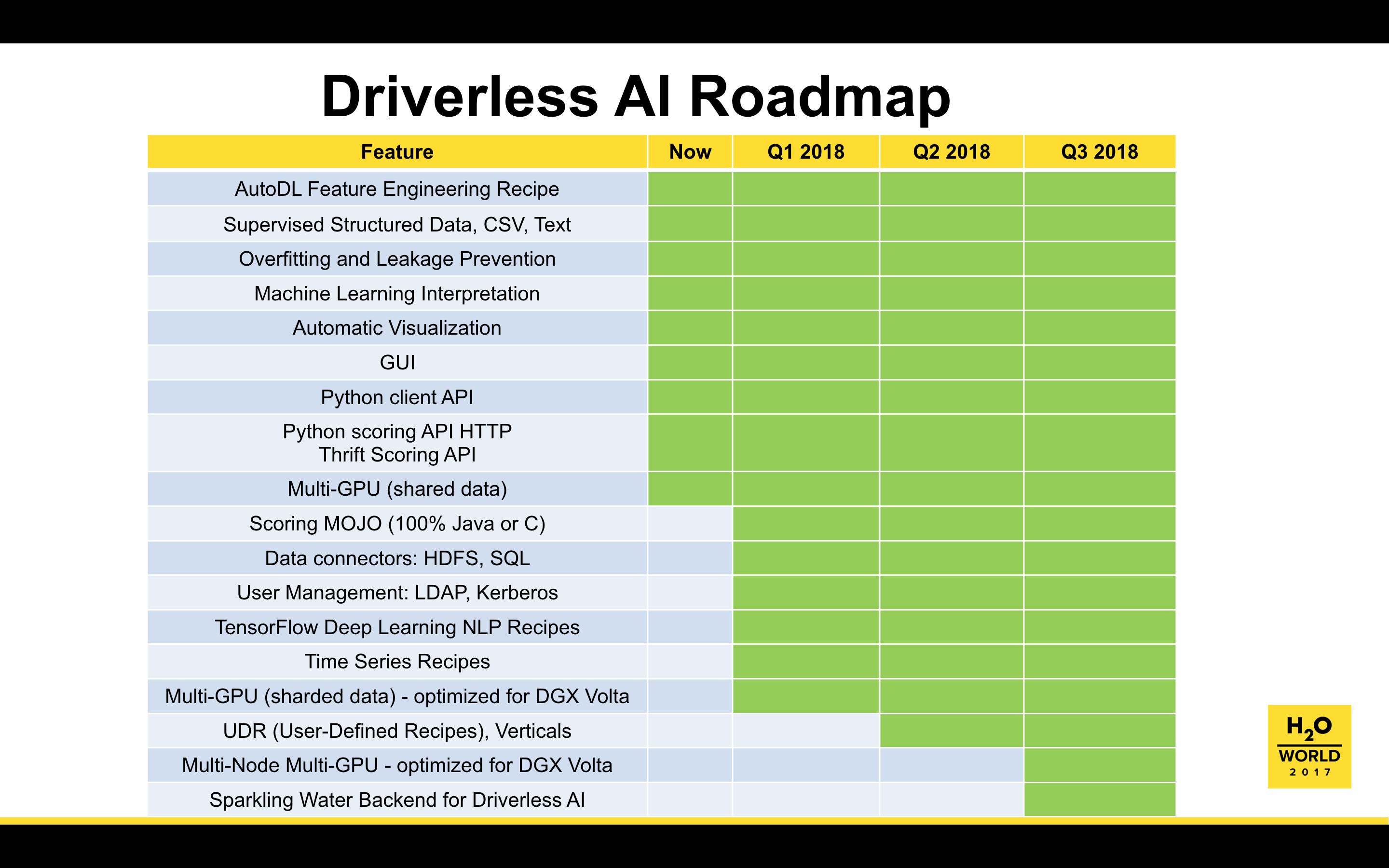Select the Now column header
Screen dimensions: 1389x868
tap(690, 152)
